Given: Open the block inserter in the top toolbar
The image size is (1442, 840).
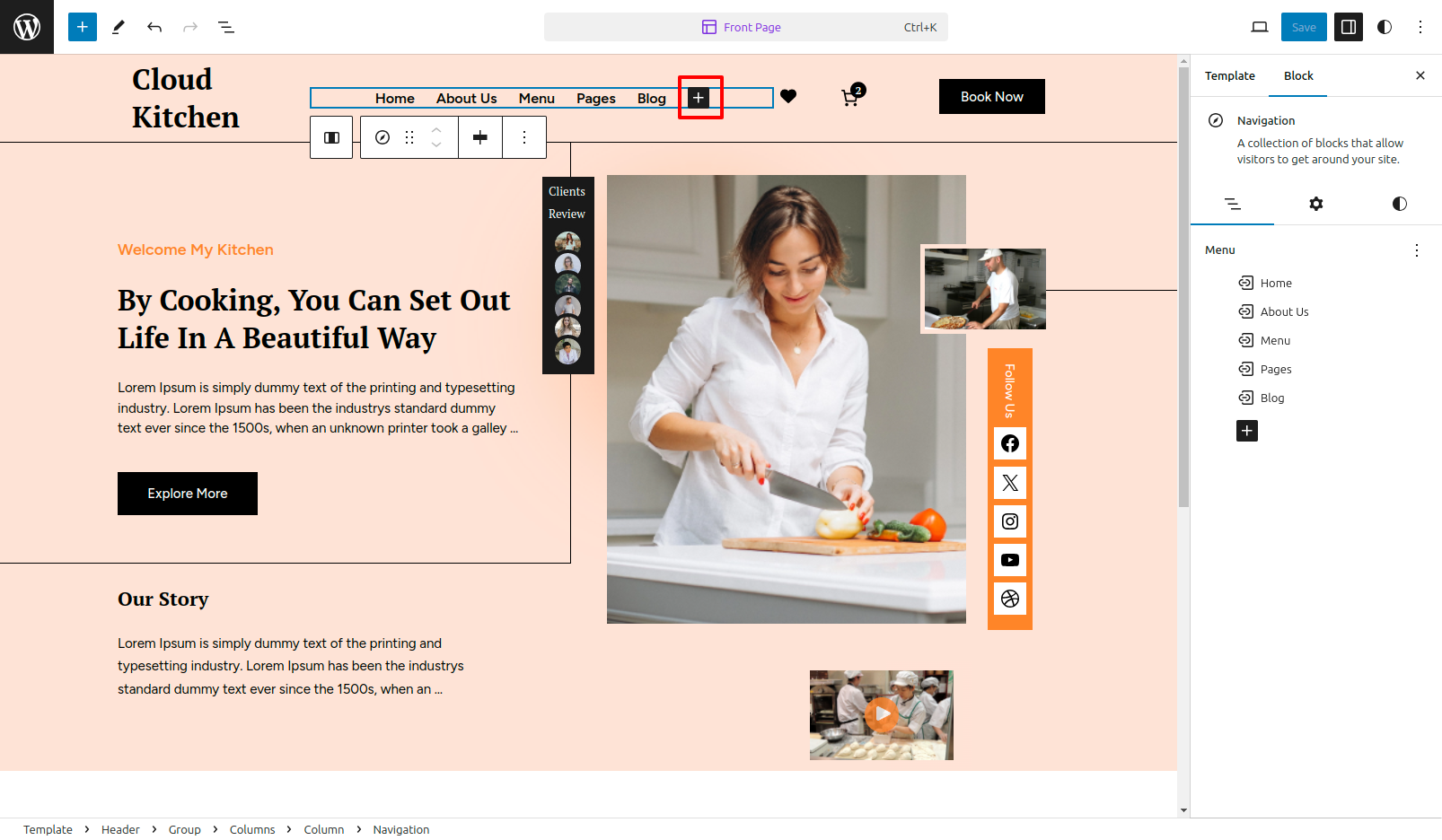Looking at the screenshot, I should [82, 27].
